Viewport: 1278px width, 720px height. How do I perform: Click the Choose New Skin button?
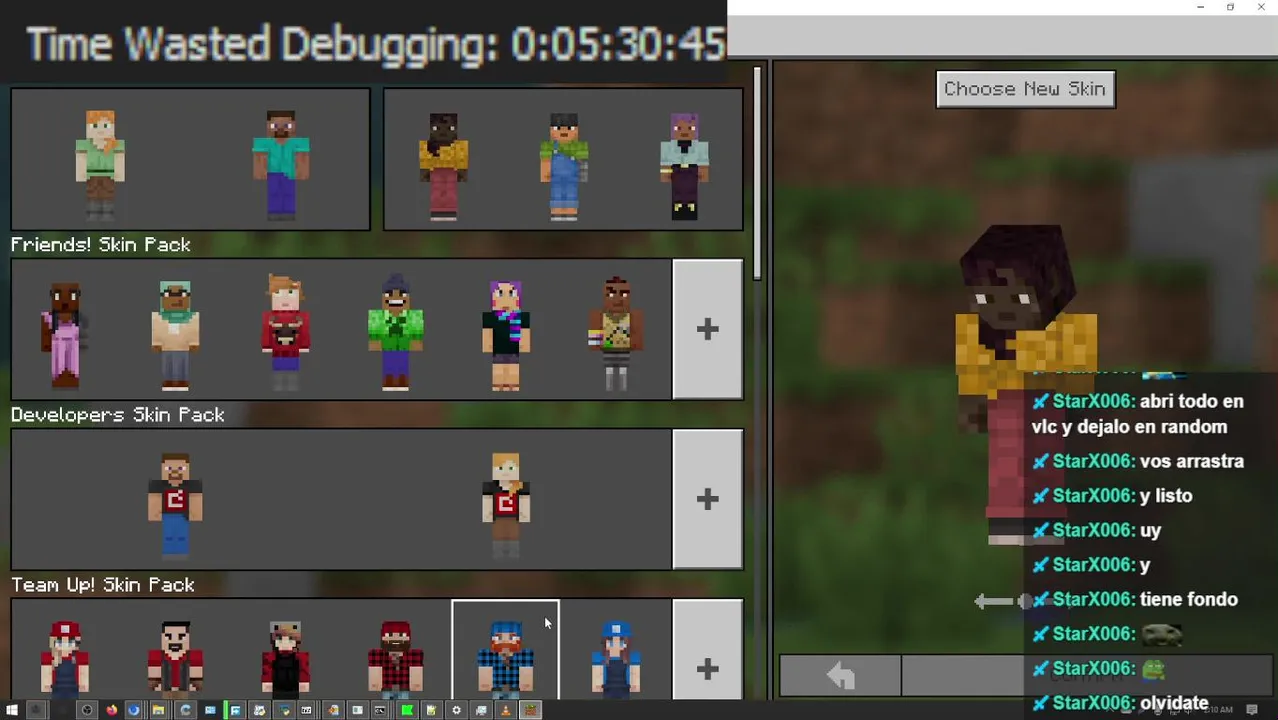pyautogui.click(x=1025, y=89)
